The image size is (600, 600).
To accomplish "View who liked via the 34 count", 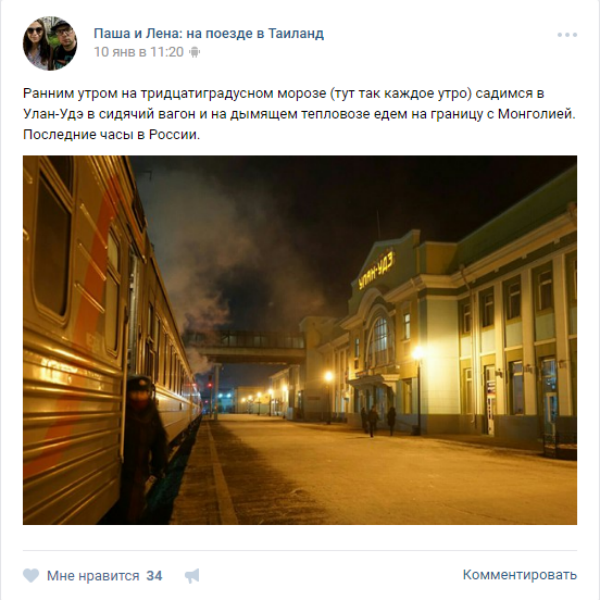I will 154,576.
